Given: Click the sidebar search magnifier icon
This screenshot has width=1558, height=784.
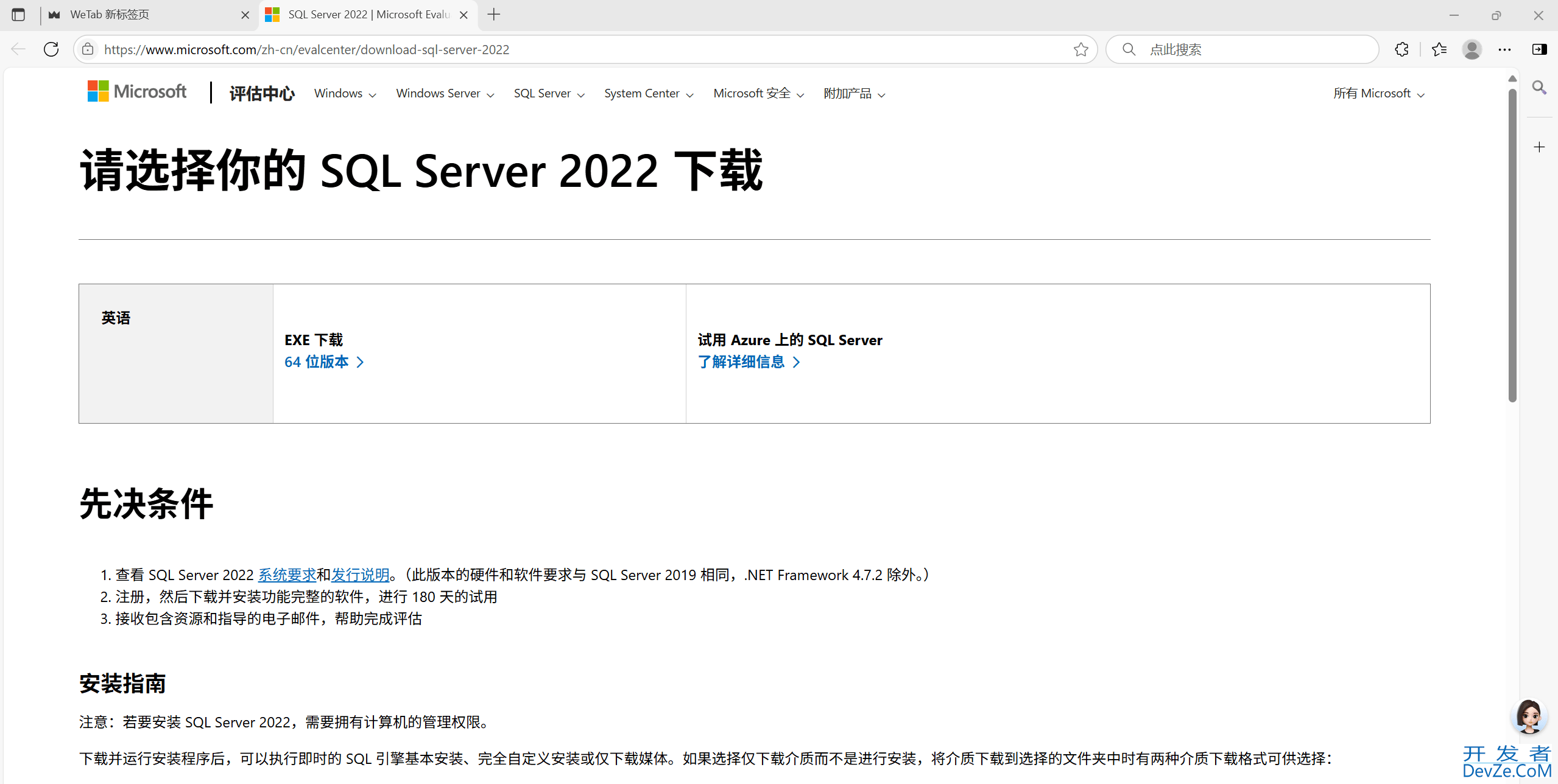Looking at the screenshot, I should click(1539, 88).
